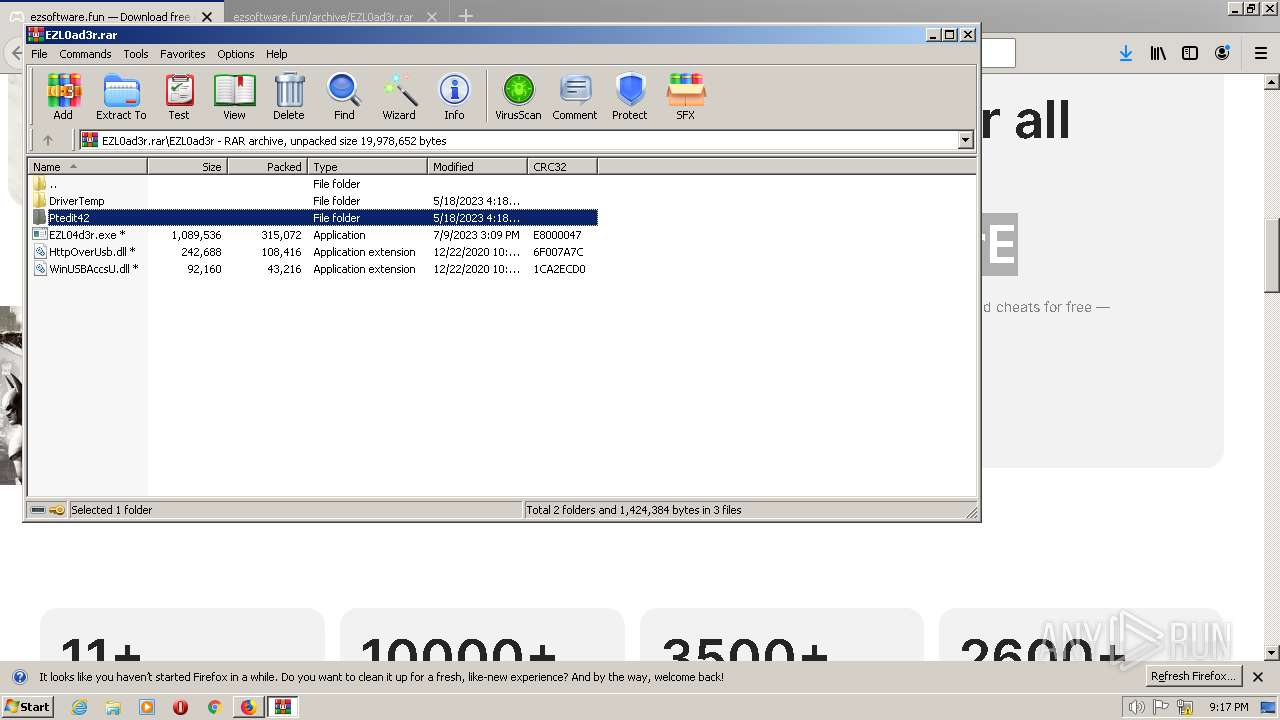Go up one folder level arrow
Image resolution: width=1280 pixels, height=720 pixels.
[x=47, y=140]
